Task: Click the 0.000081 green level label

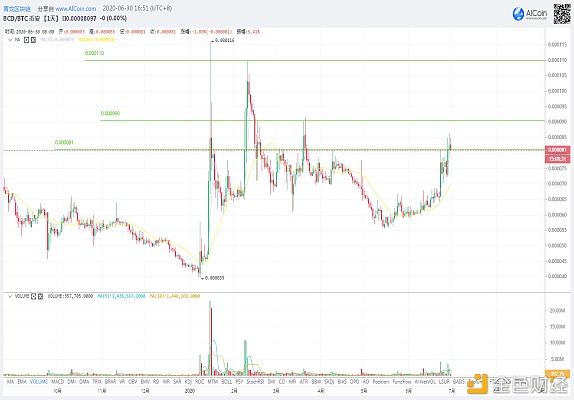Action: [x=64, y=142]
